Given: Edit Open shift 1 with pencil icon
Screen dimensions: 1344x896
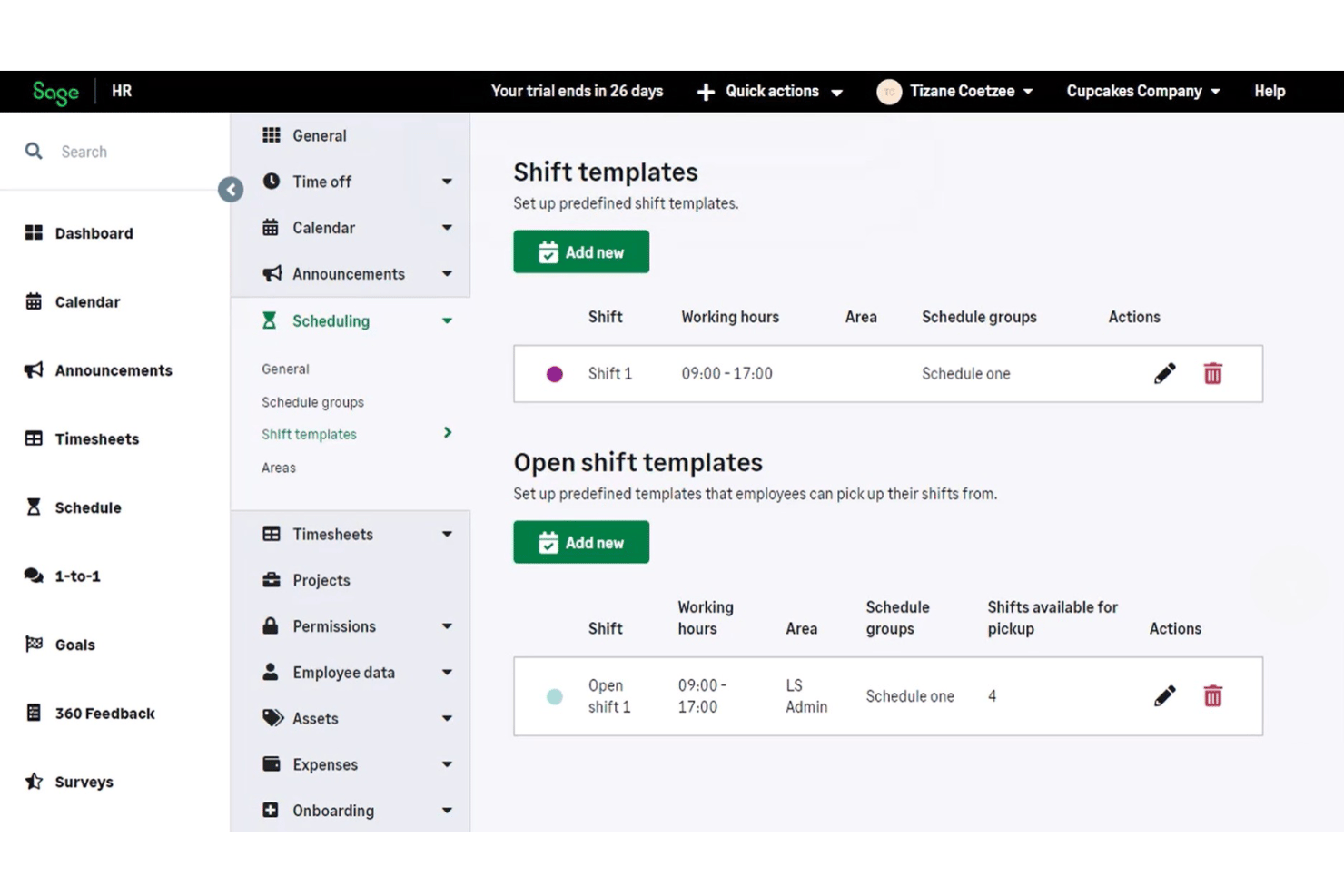Looking at the screenshot, I should [1165, 696].
